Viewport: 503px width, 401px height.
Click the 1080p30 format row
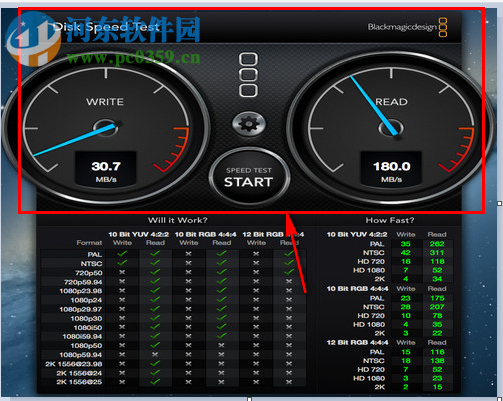click(x=173, y=318)
